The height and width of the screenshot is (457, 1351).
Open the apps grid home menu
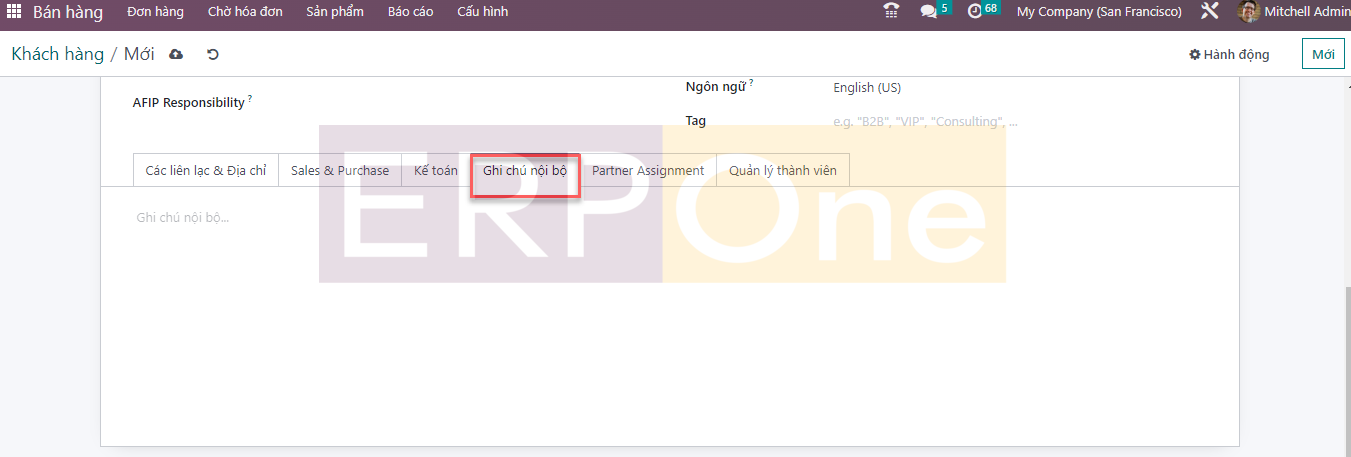(x=14, y=12)
